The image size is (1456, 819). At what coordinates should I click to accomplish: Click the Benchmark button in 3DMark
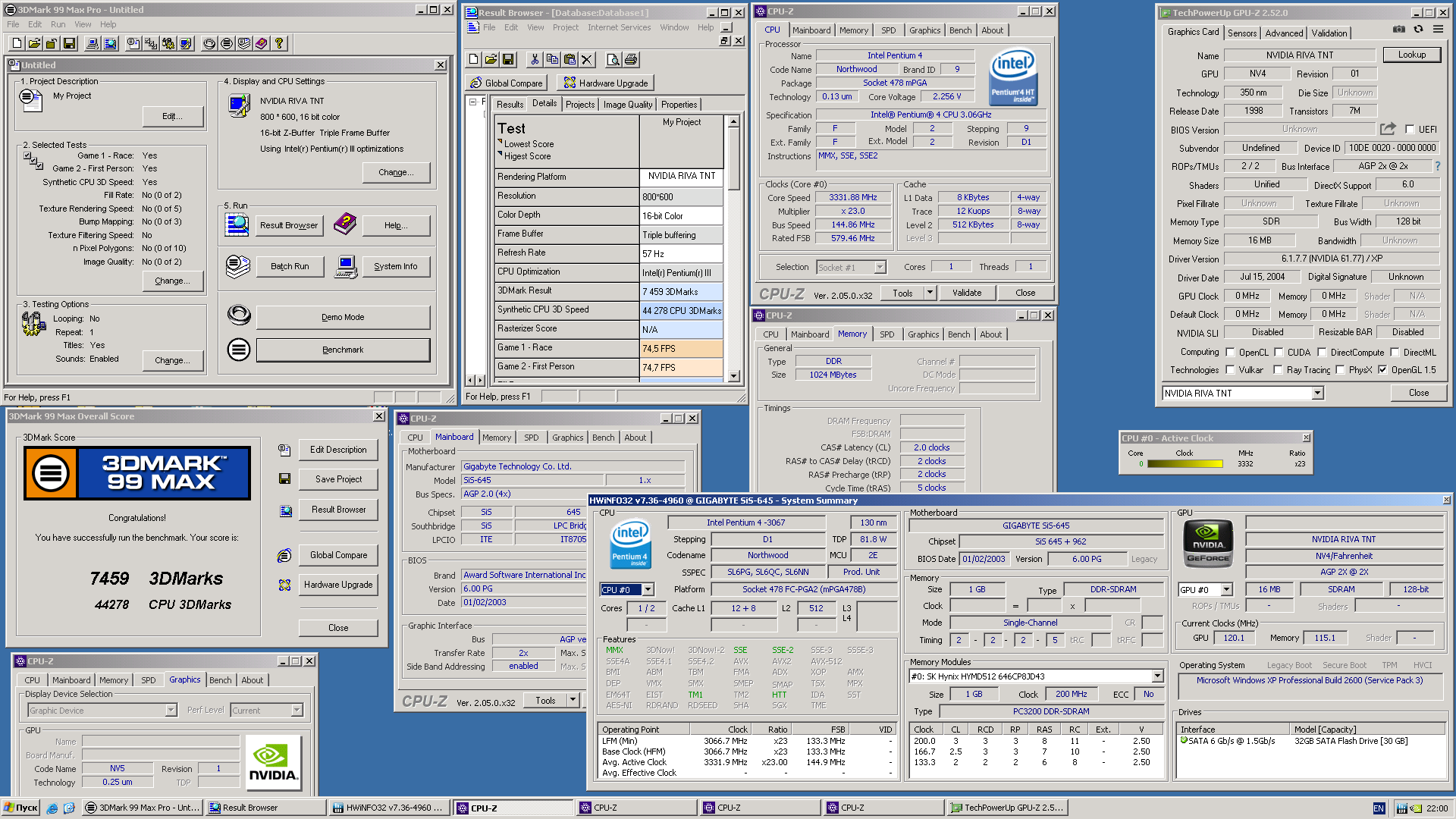point(343,350)
